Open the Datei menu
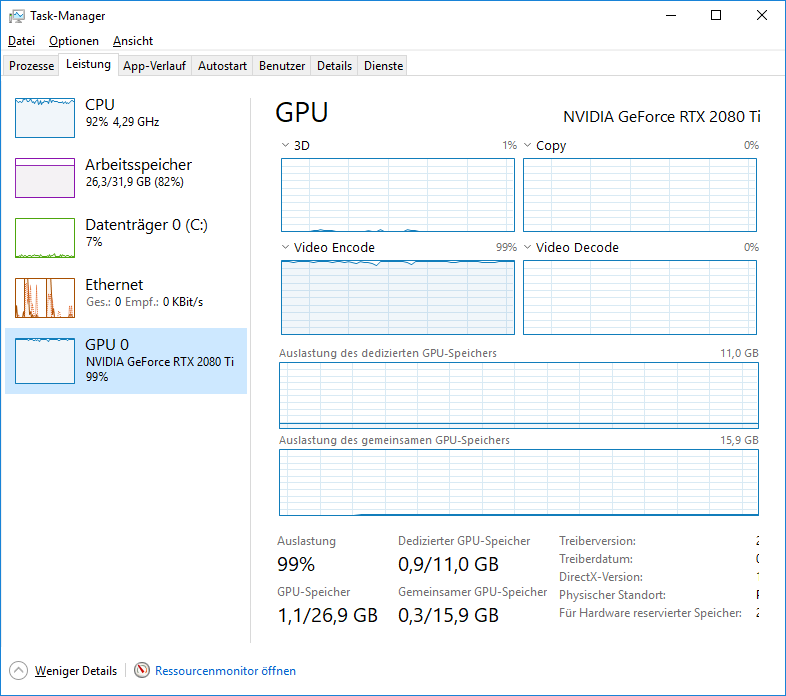 (21, 41)
